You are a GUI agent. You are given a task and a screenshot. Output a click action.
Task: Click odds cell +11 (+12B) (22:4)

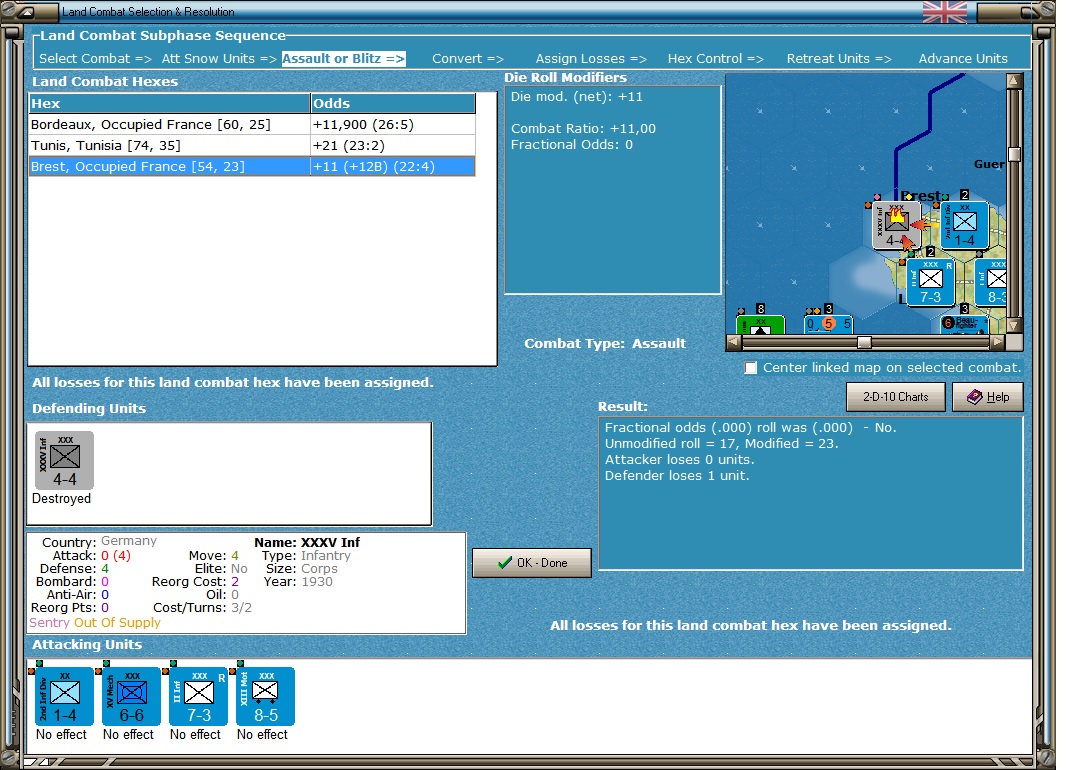click(393, 166)
